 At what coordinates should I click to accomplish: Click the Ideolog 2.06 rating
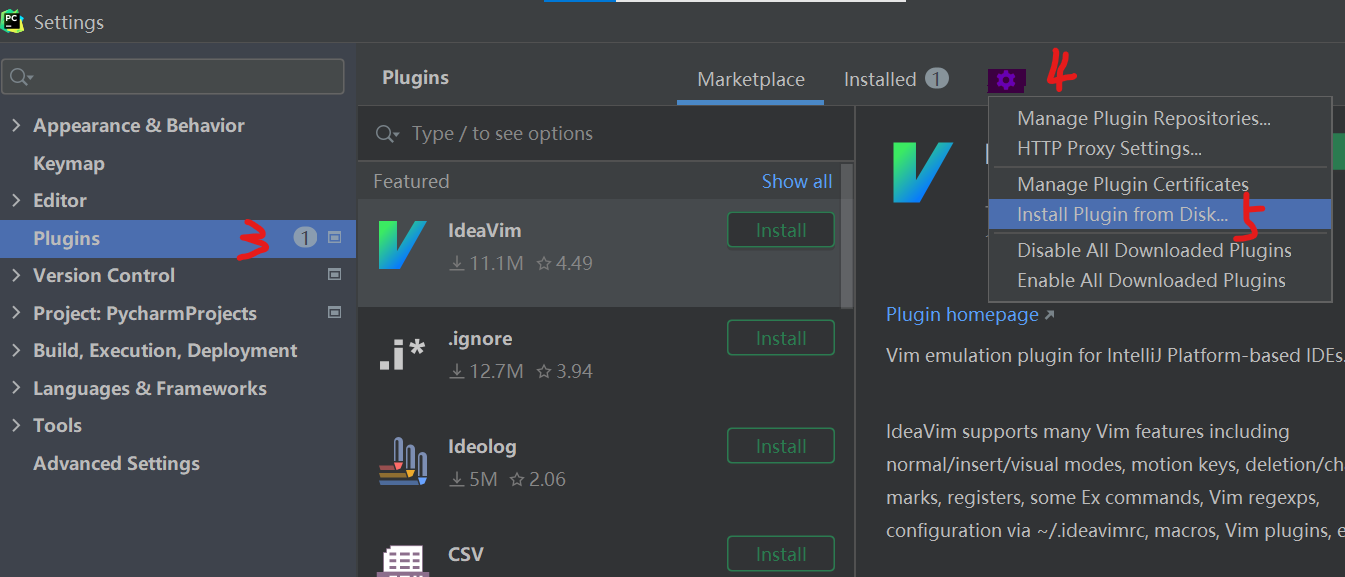(x=538, y=479)
